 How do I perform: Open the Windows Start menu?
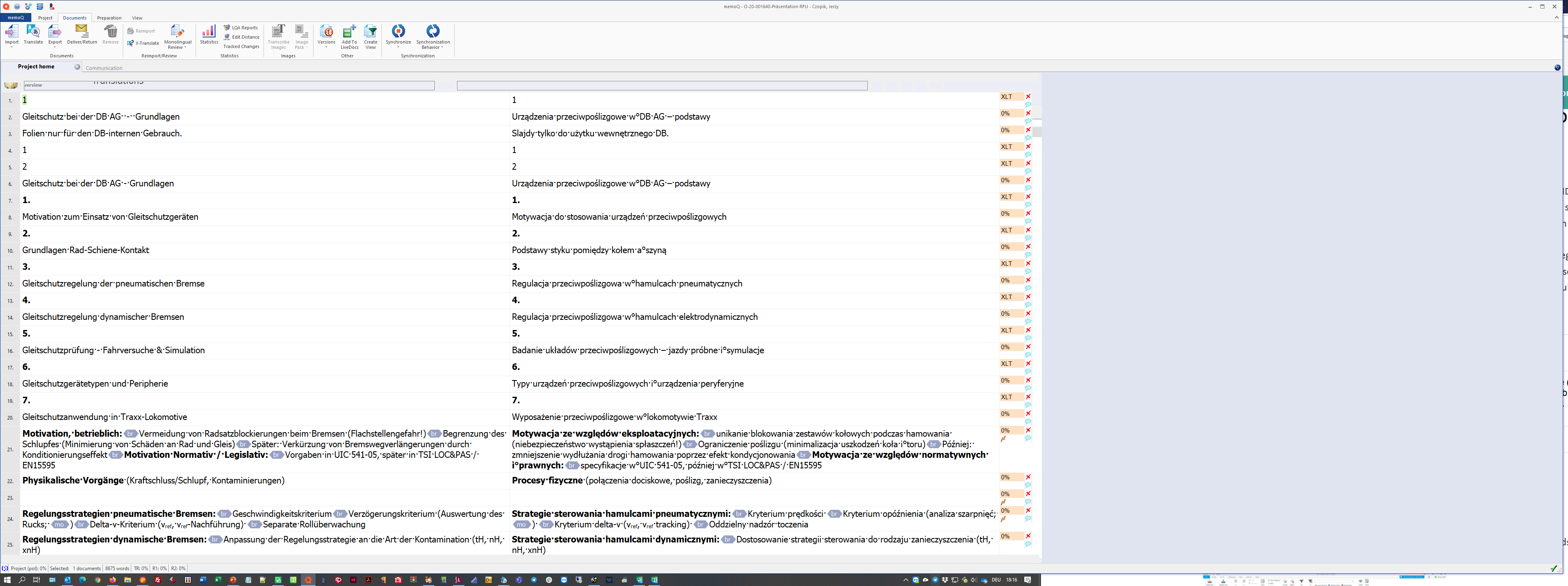7,580
